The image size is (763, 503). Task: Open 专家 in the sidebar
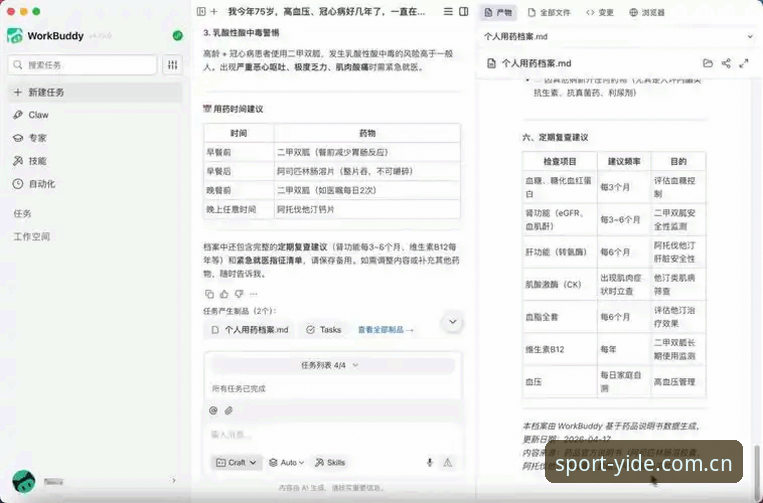95,138
